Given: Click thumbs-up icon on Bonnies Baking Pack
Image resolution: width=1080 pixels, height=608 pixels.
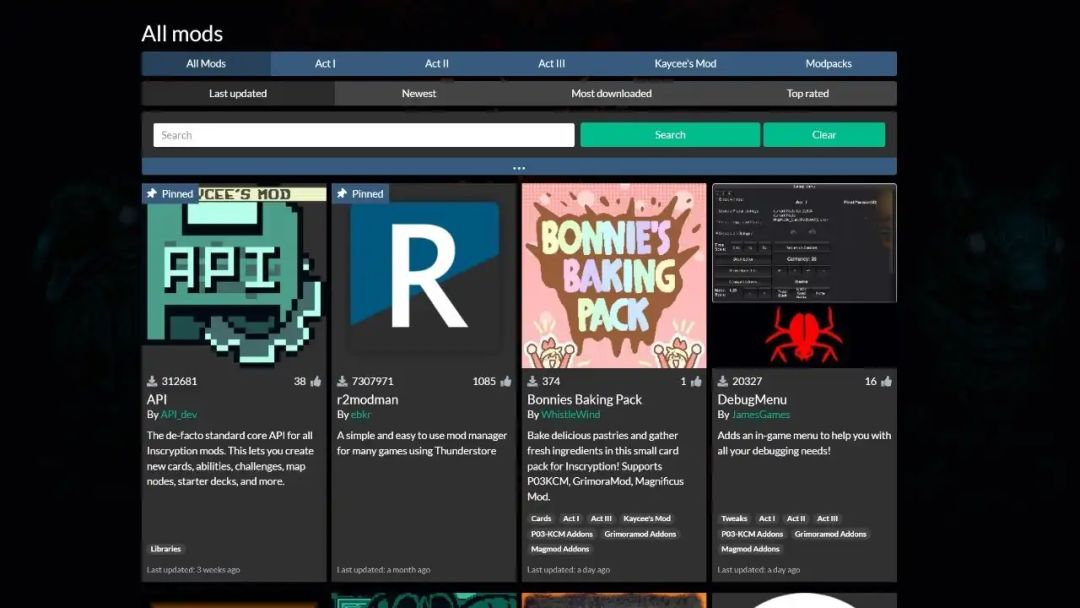Looking at the screenshot, I should tap(696, 381).
